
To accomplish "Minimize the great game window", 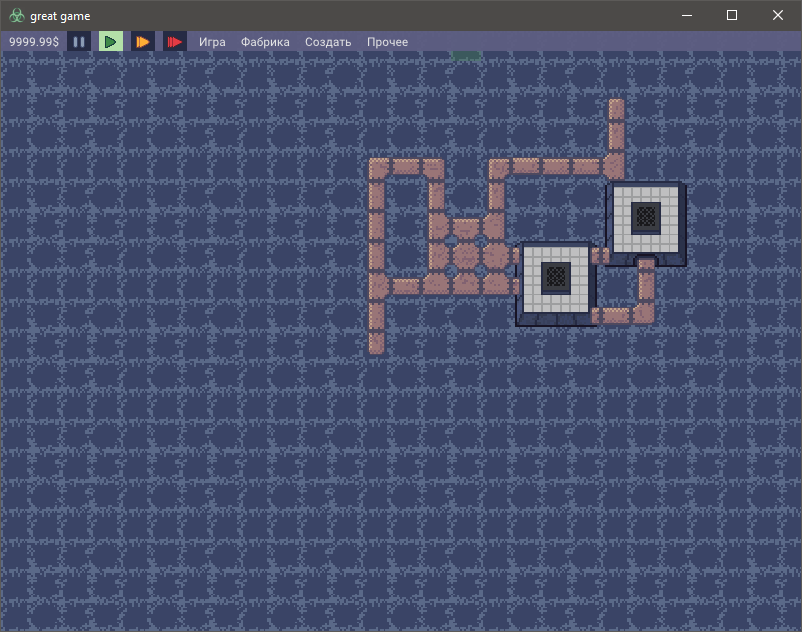I will pos(687,15).
